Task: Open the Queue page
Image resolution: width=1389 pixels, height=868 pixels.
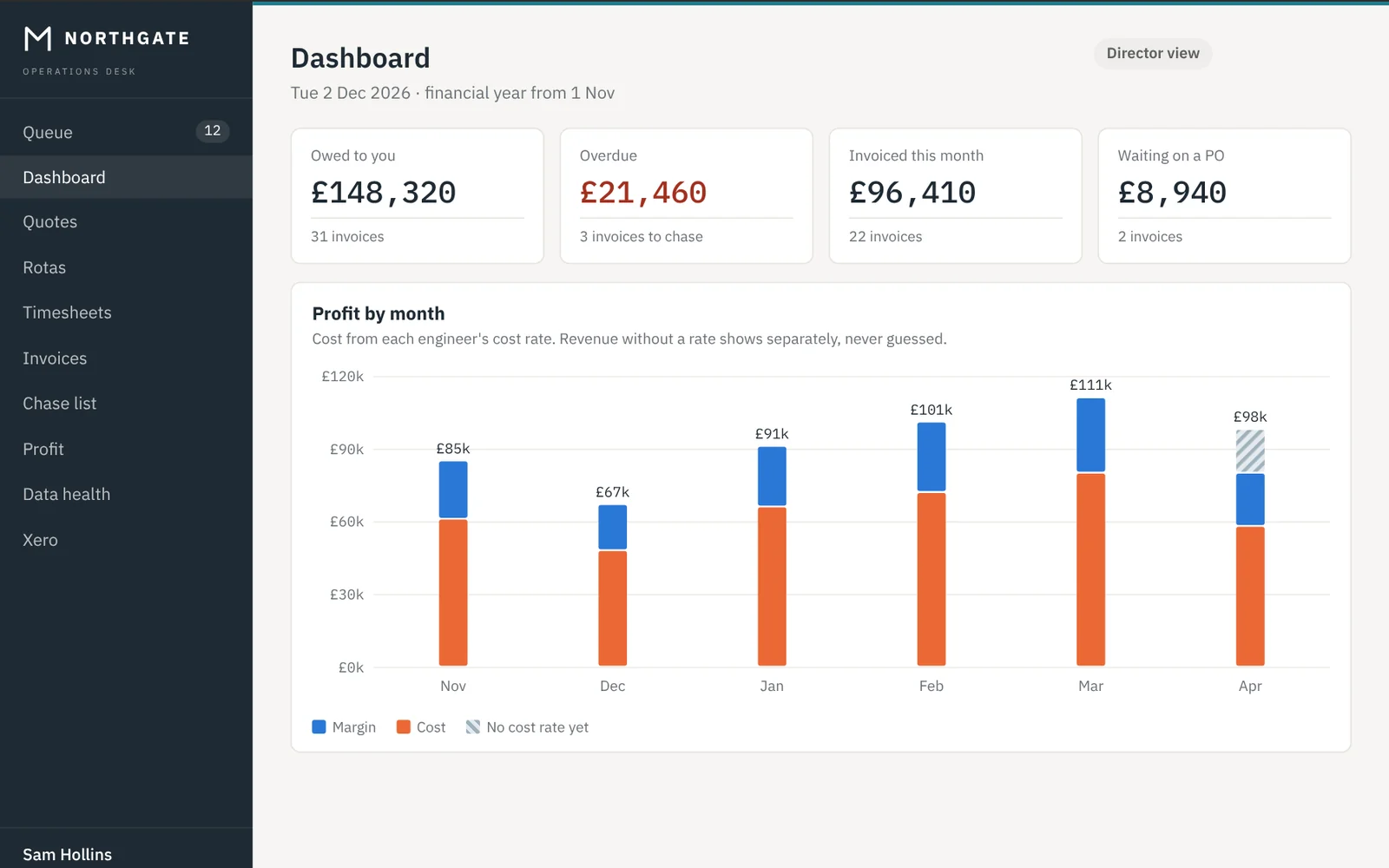Action: [x=126, y=132]
